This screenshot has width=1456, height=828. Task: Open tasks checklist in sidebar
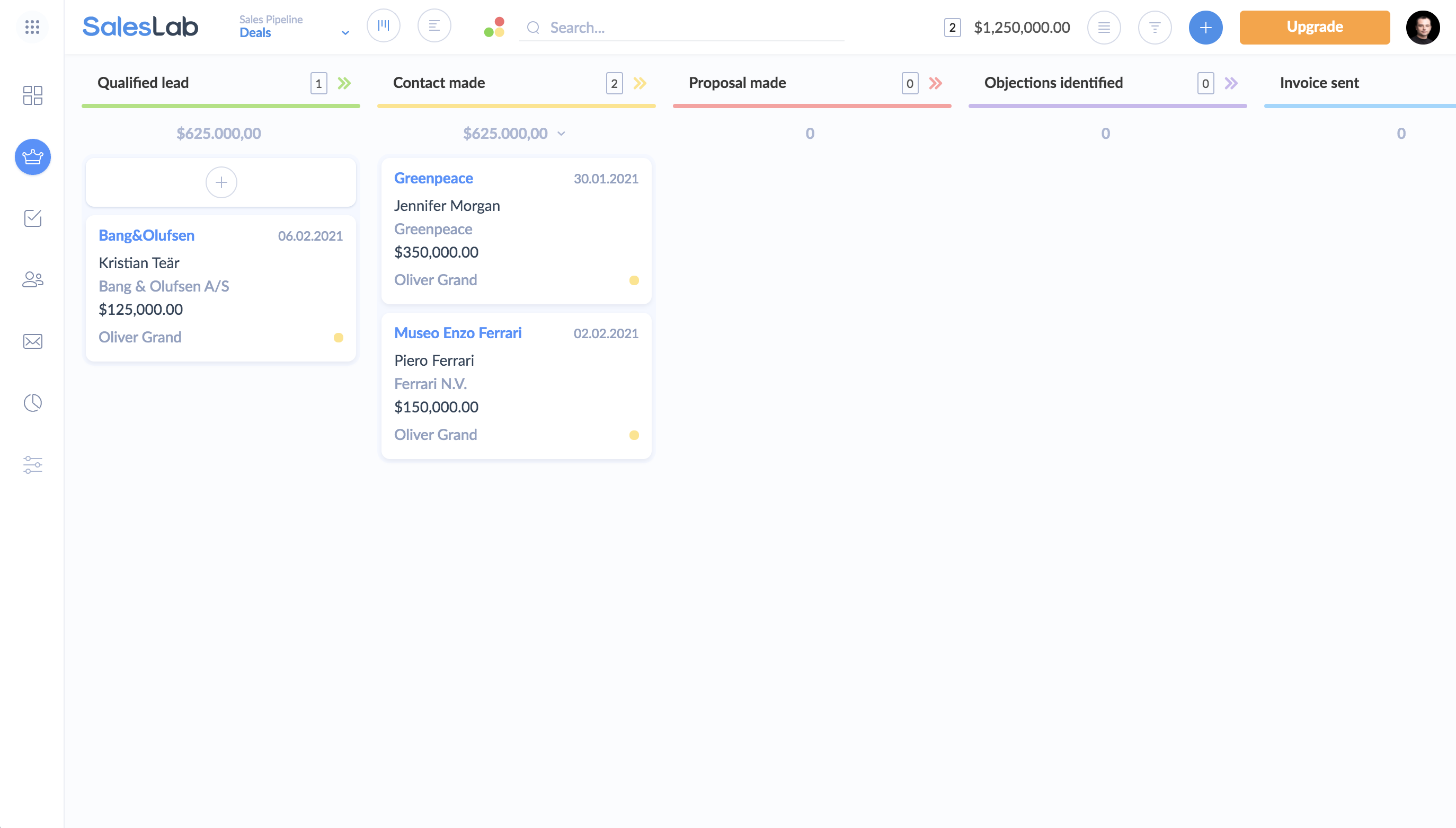32,218
